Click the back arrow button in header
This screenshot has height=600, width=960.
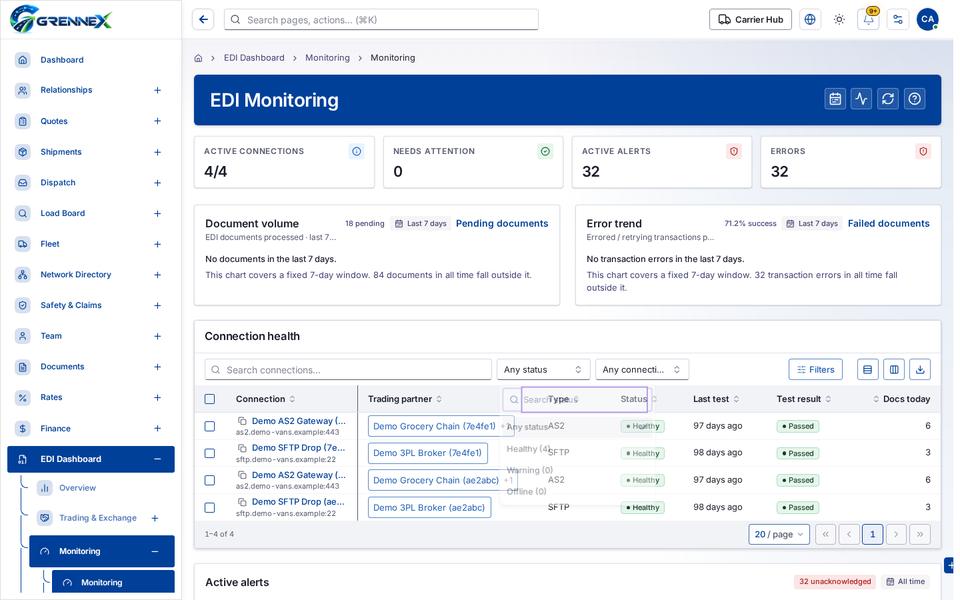click(203, 20)
